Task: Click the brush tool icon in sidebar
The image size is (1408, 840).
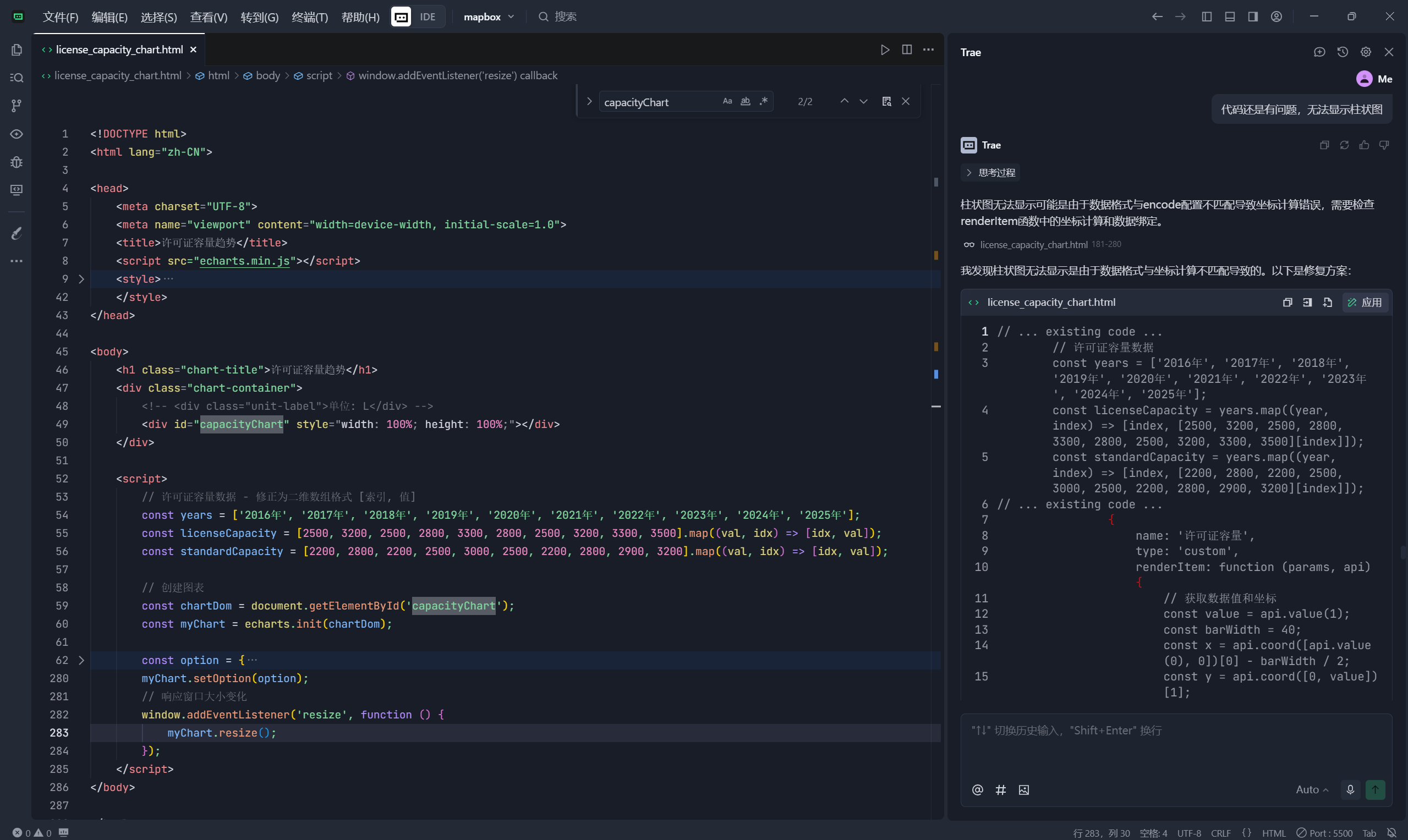Action: click(x=17, y=233)
